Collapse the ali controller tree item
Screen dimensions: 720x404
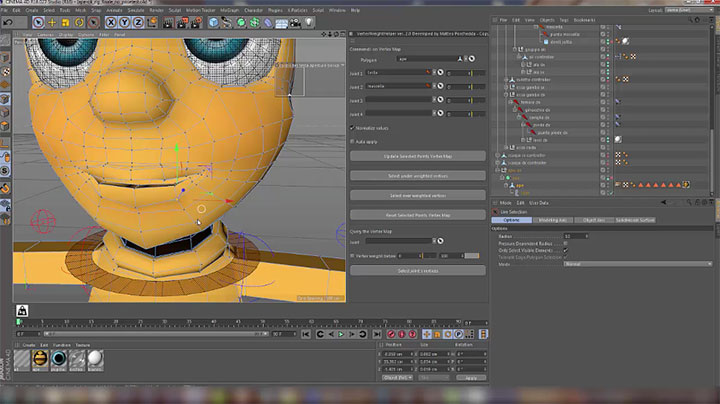click(519, 57)
